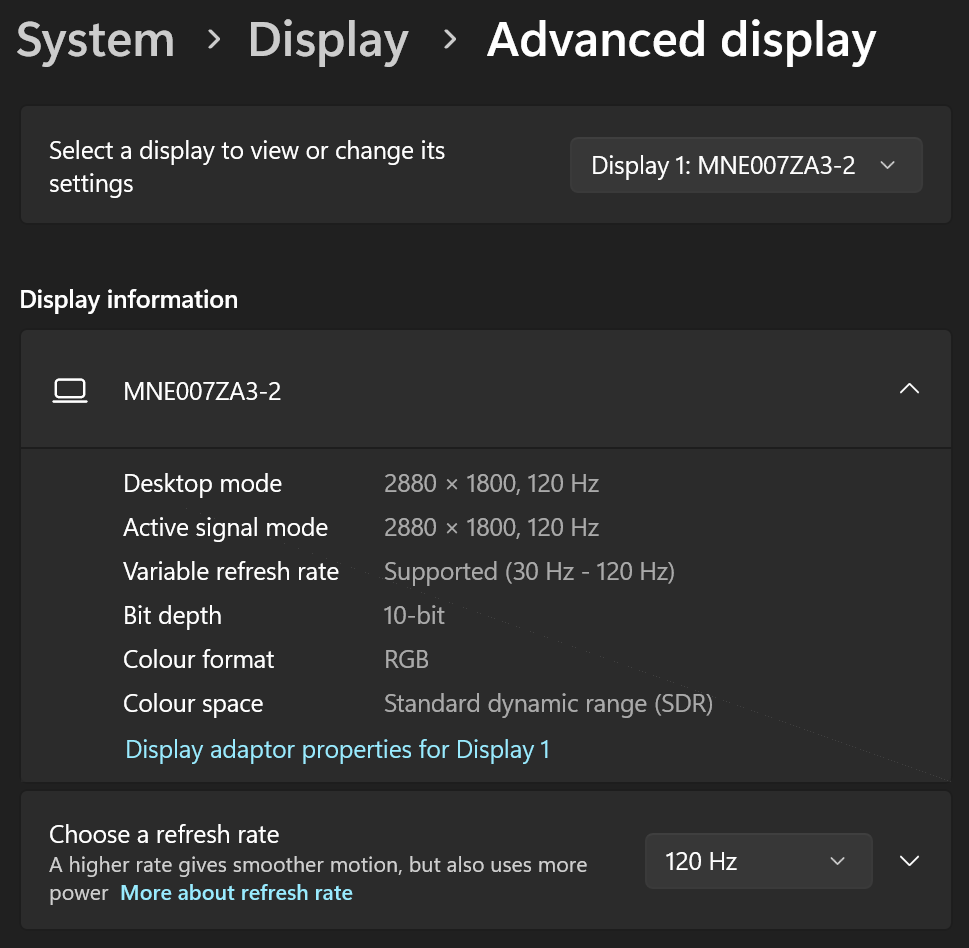Viewport: 969px width, 948px height.
Task: Click the Display information heading
Action: coord(129,300)
